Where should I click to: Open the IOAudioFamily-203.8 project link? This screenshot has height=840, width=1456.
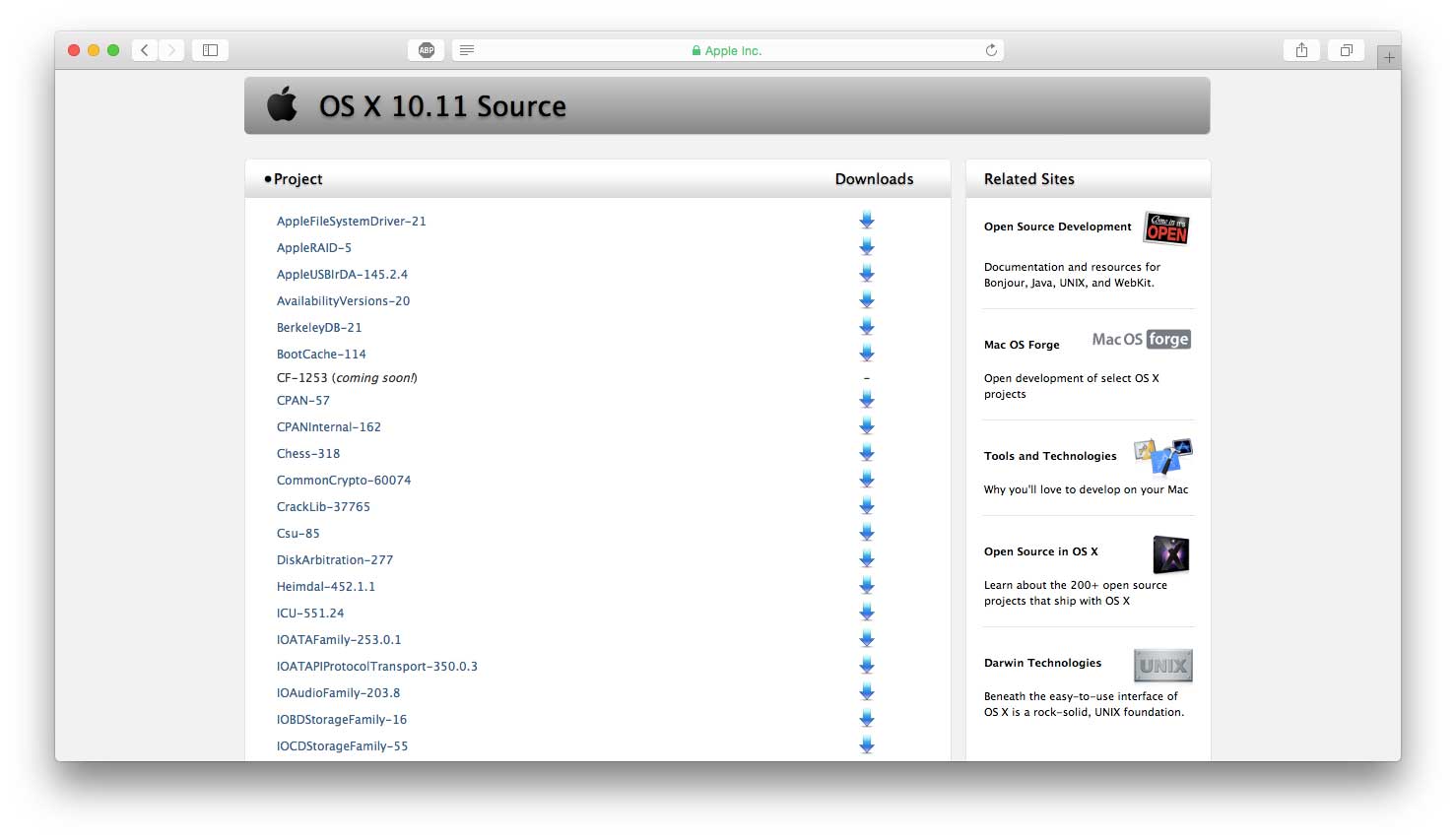339,693
